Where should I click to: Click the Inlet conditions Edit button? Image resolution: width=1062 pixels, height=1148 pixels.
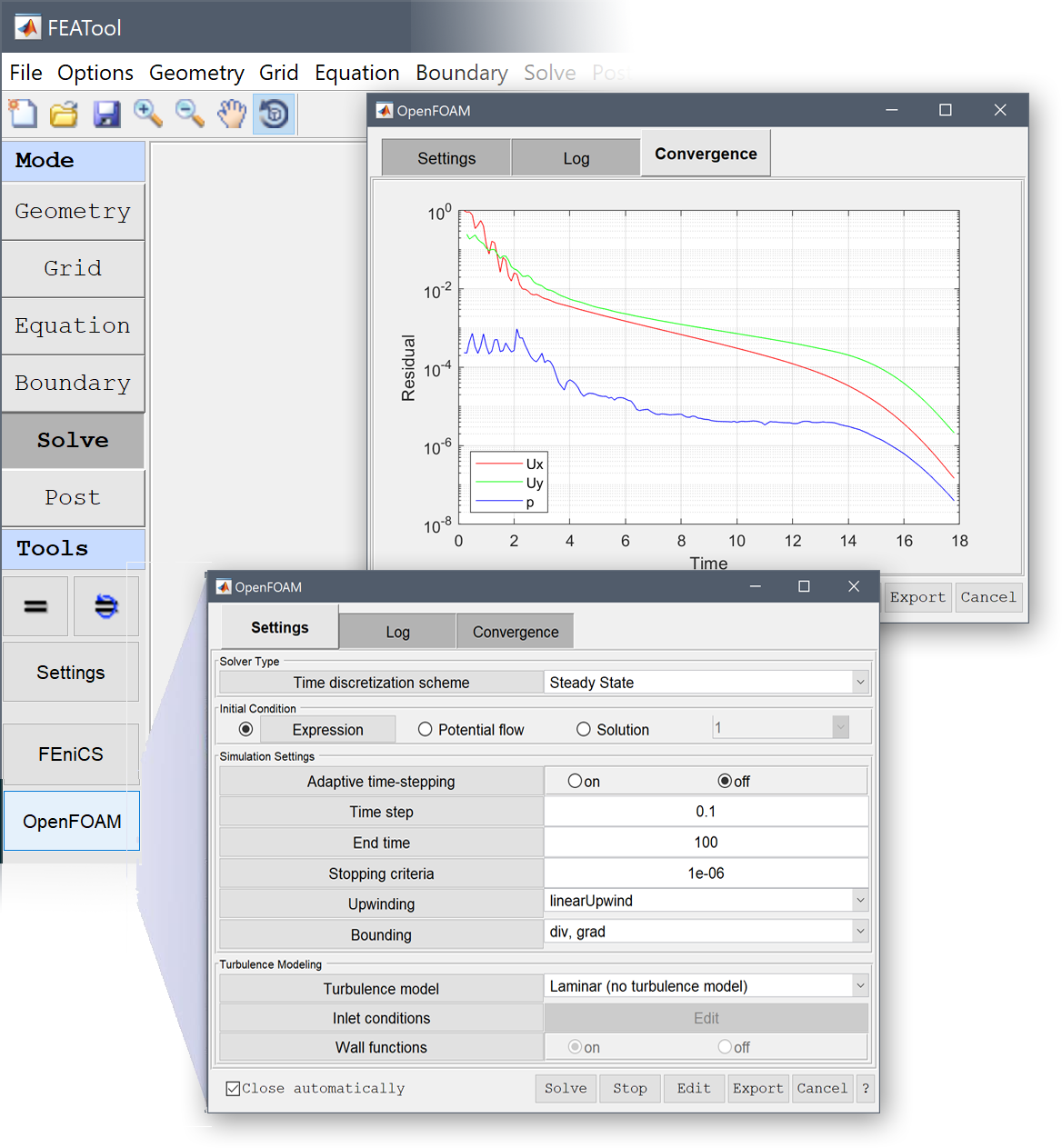pos(706,1018)
